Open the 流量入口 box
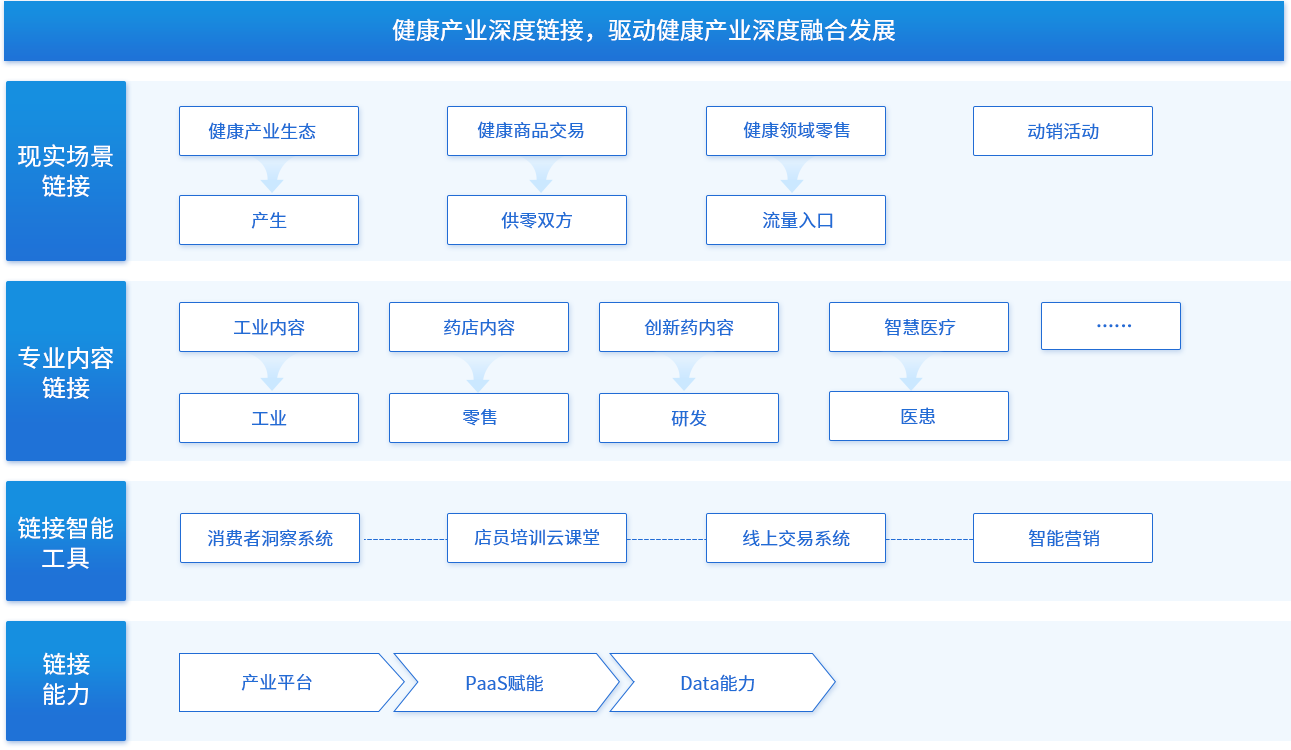Image resolution: width=1291 pixels, height=750 pixels. click(x=796, y=220)
